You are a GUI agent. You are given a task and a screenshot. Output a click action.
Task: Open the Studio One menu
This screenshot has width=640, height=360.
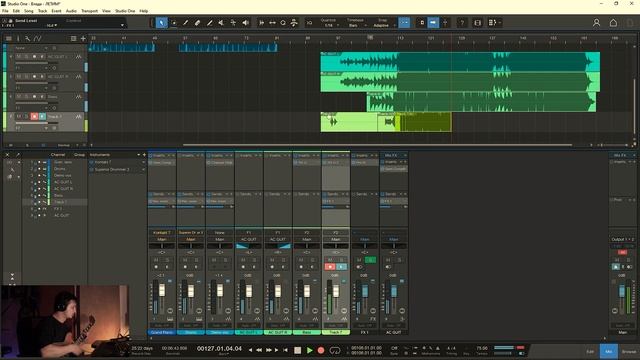(x=125, y=11)
